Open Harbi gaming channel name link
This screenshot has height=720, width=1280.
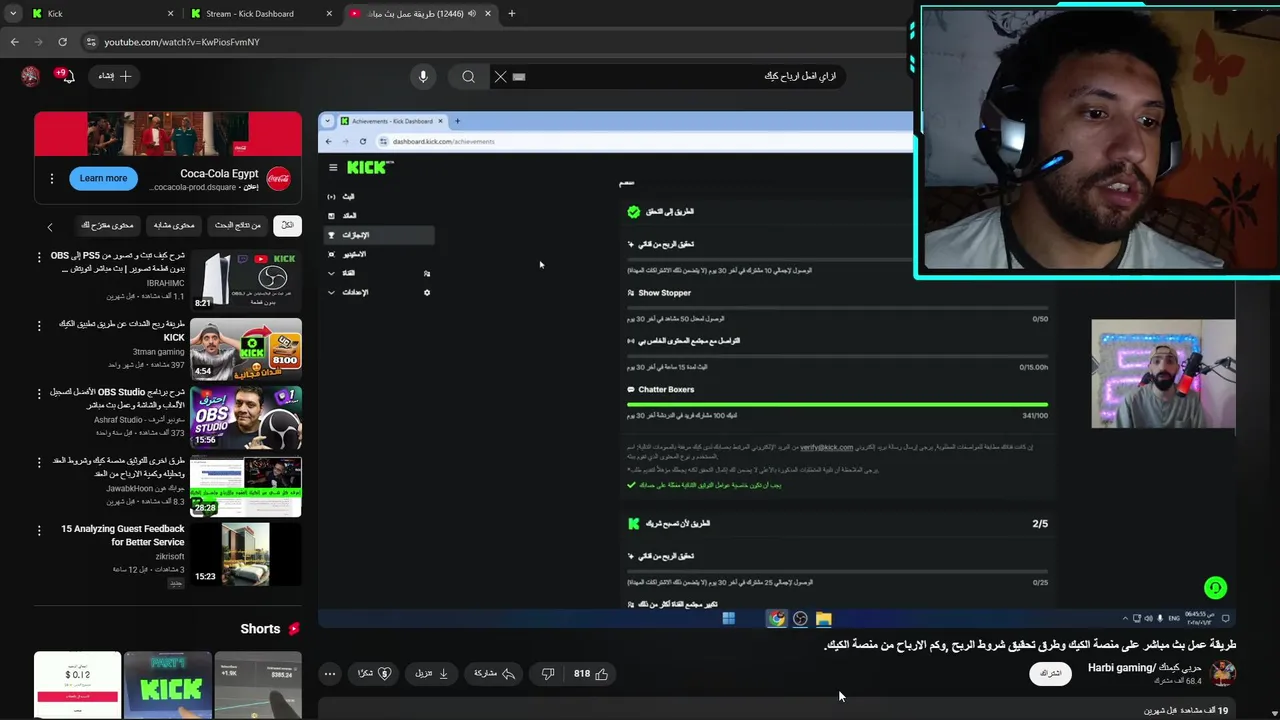point(1144,667)
